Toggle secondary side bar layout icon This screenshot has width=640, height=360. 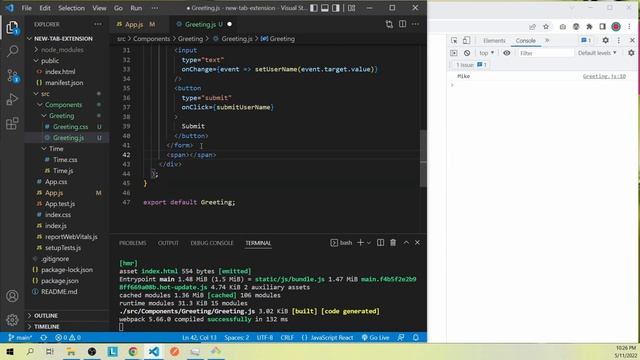pos(336,8)
